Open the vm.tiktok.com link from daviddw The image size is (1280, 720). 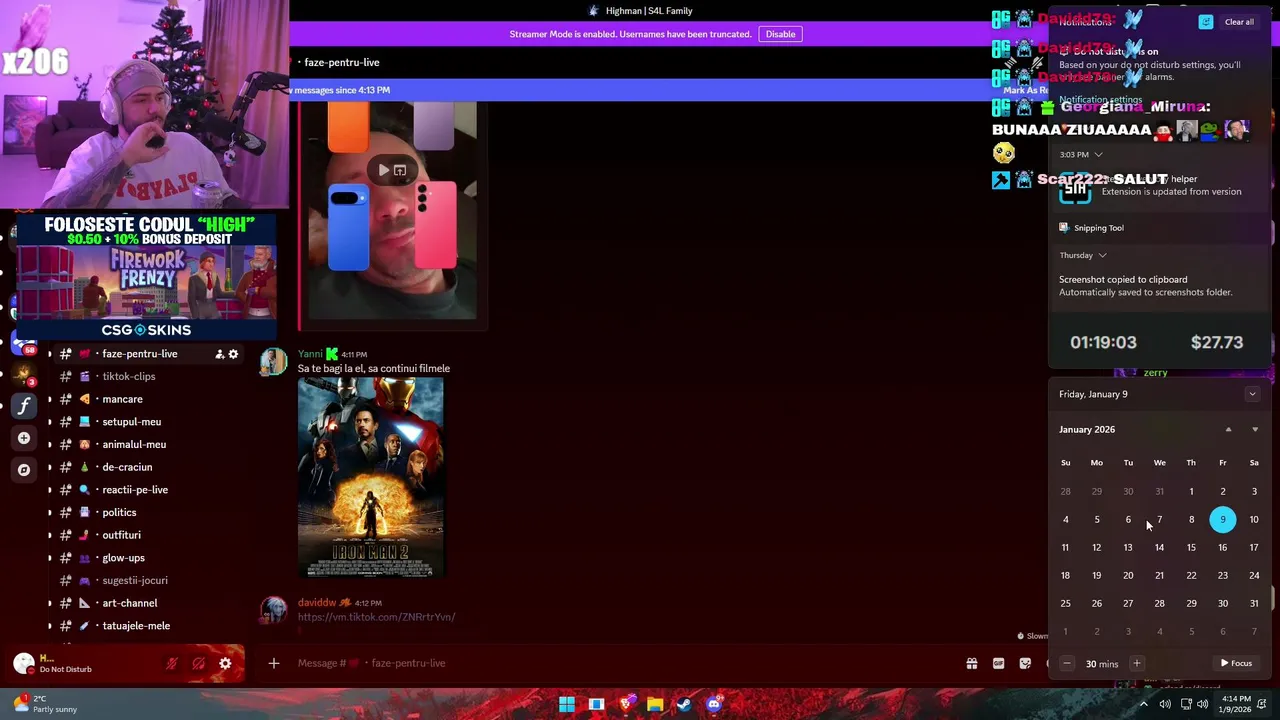click(376, 617)
